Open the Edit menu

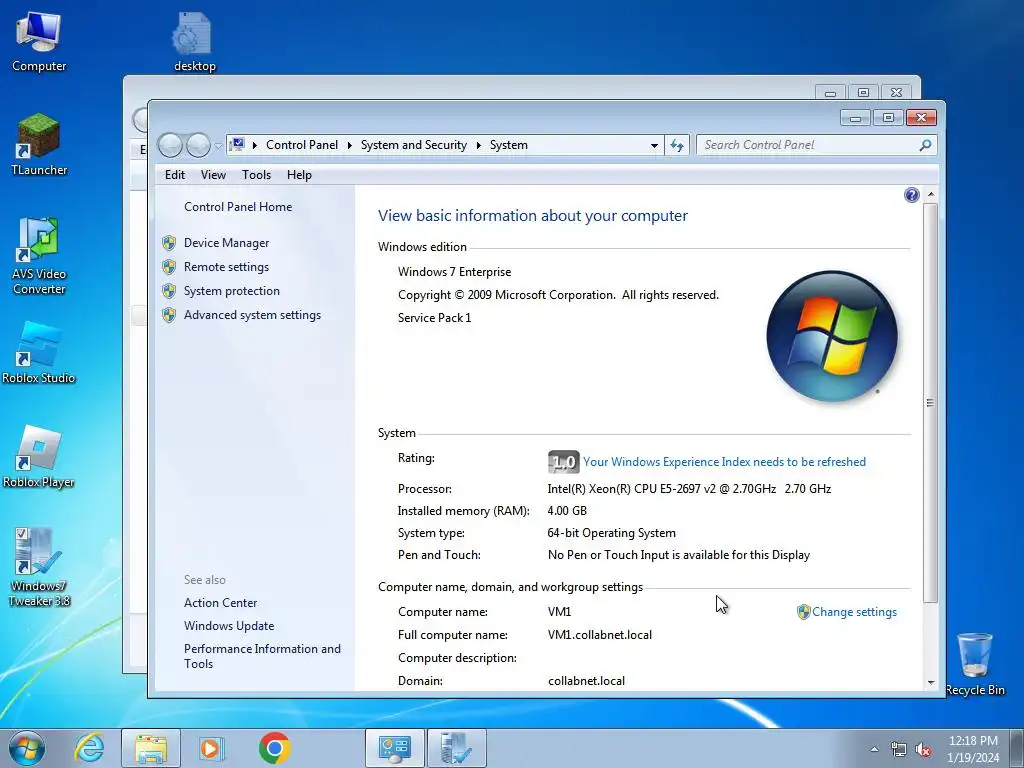pyautogui.click(x=175, y=175)
